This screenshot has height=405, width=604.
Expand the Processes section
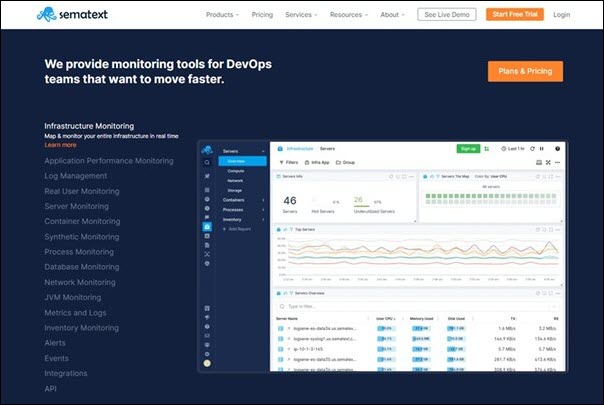[243, 210]
